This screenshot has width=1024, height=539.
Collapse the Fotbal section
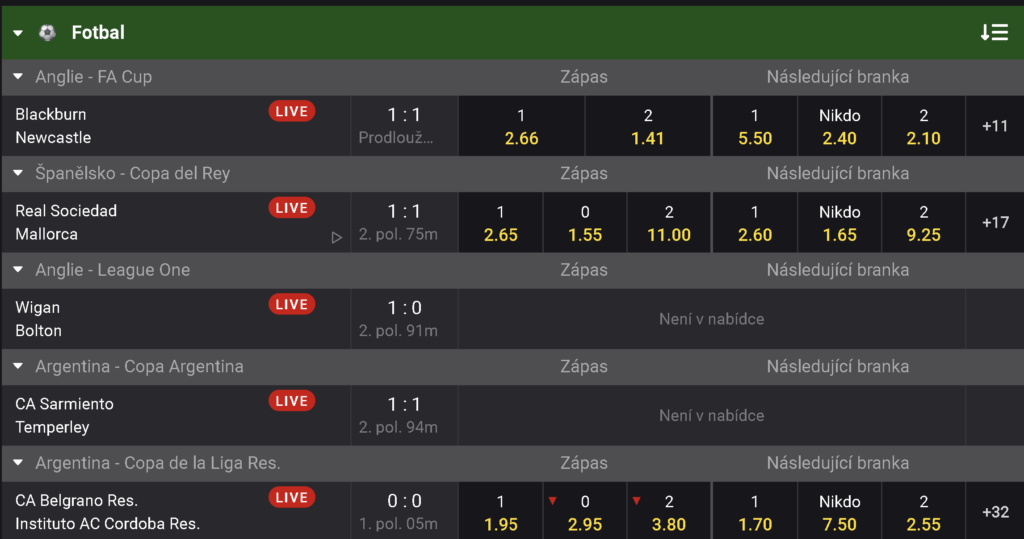[x=18, y=33]
